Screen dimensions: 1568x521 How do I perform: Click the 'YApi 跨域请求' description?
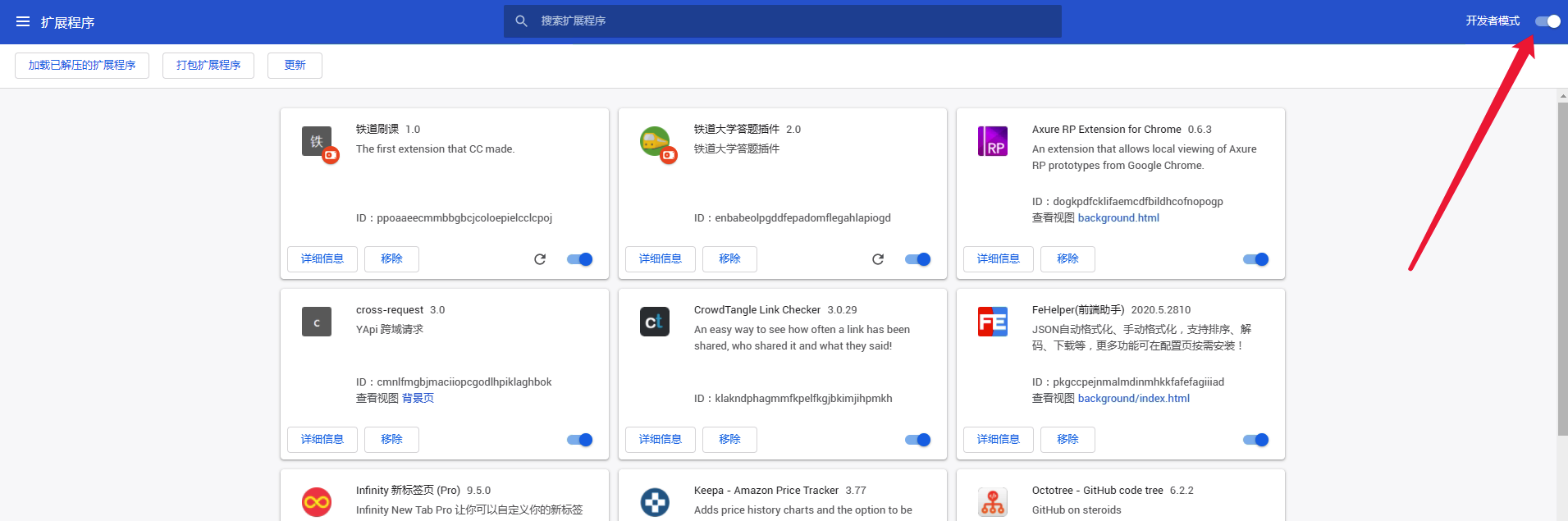tap(390, 330)
